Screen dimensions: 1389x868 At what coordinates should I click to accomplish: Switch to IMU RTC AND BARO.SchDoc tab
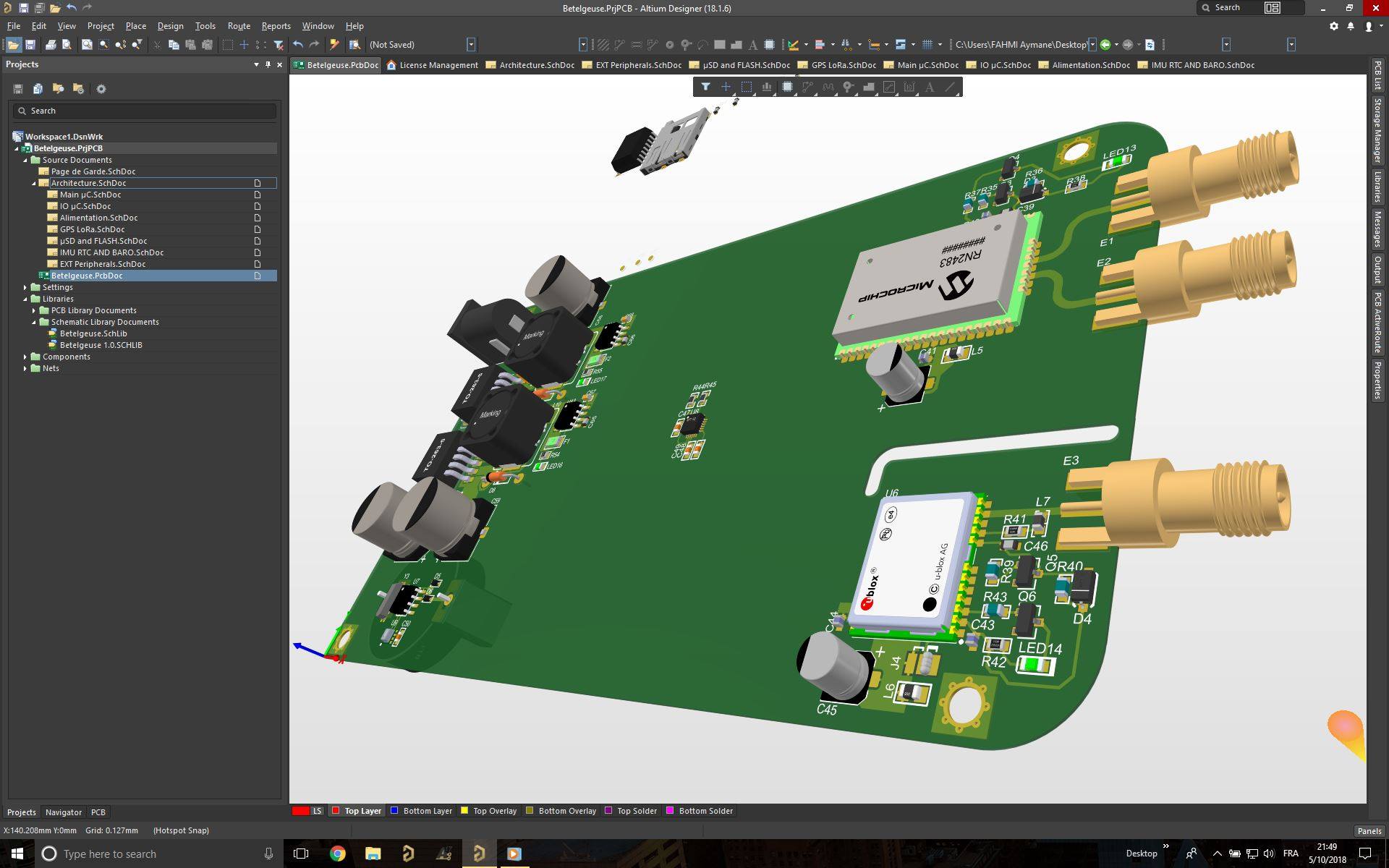(1203, 65)
